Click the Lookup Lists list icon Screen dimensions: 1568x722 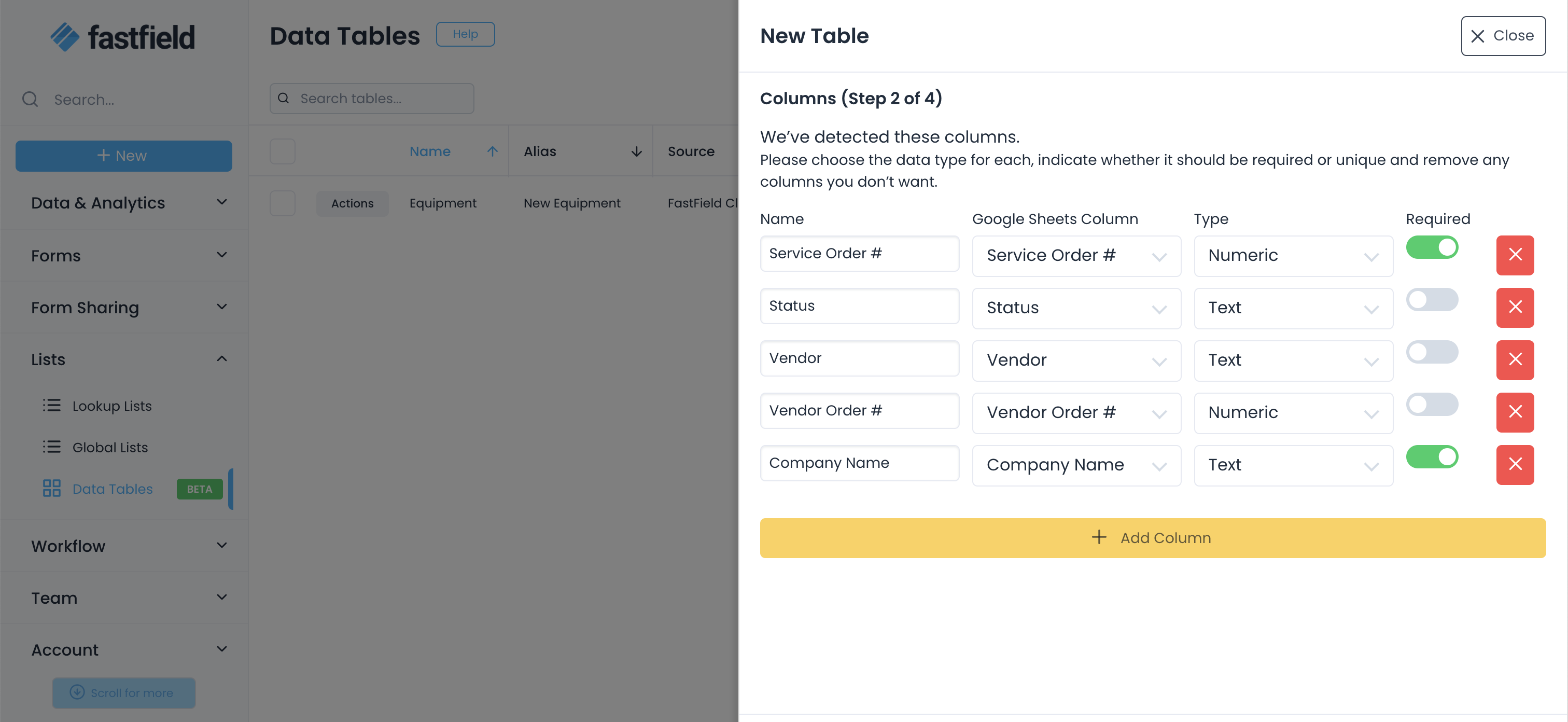pyautogui.click(x=51, y=406)
